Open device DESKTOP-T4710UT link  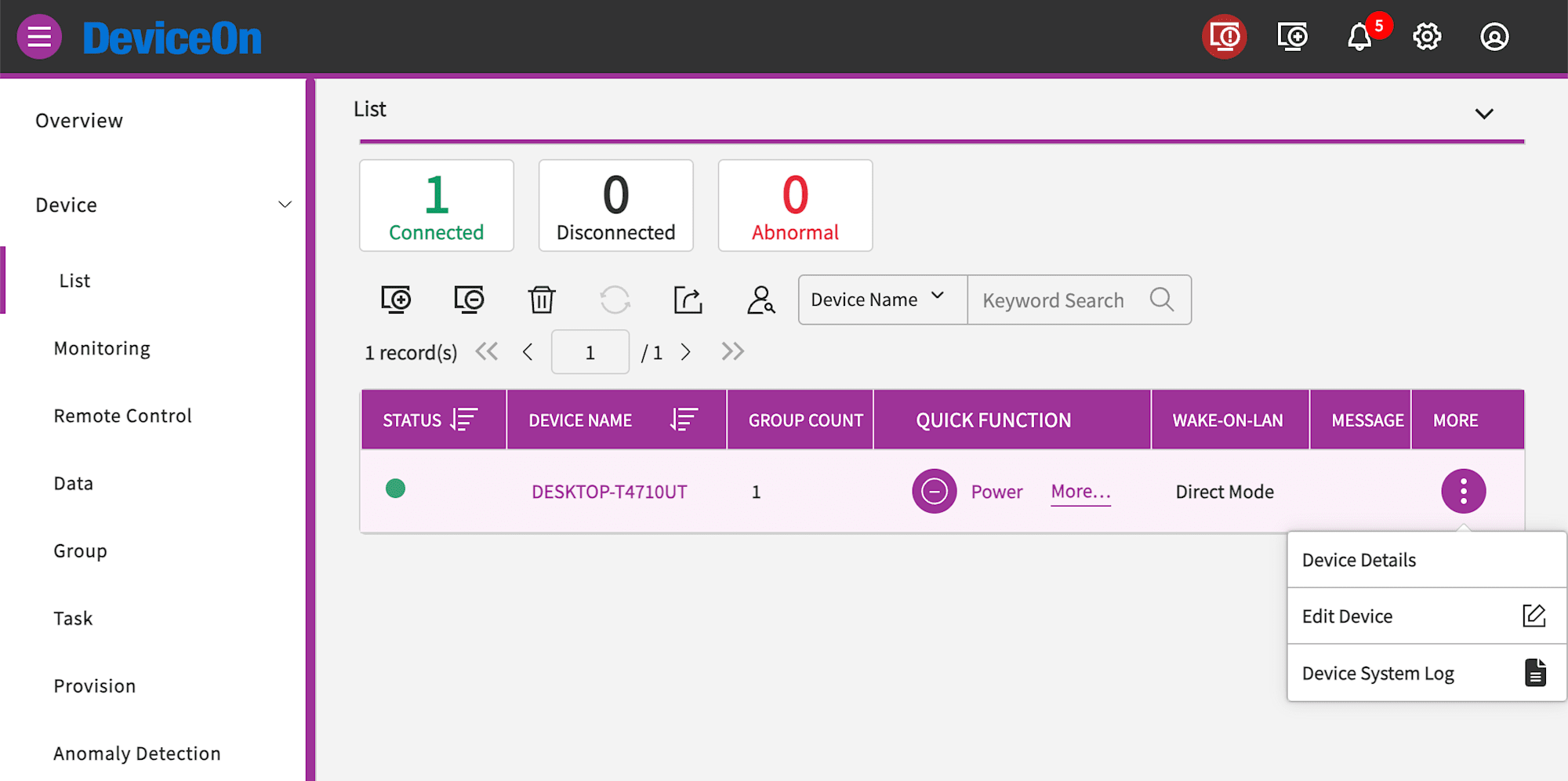click(x=609, y=492)
